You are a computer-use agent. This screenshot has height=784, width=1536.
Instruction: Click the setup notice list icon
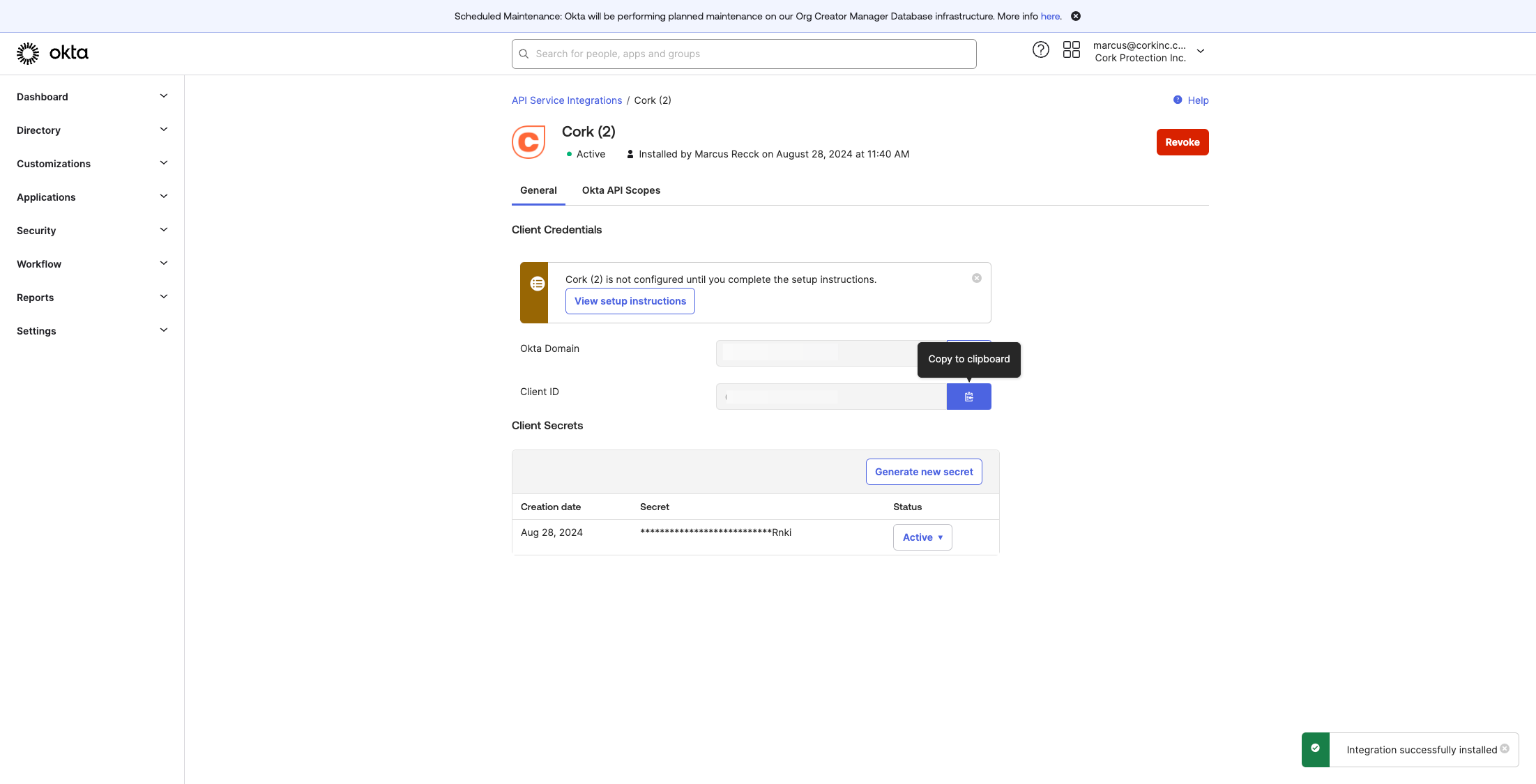pyautogui.click(x=537, y=284)
